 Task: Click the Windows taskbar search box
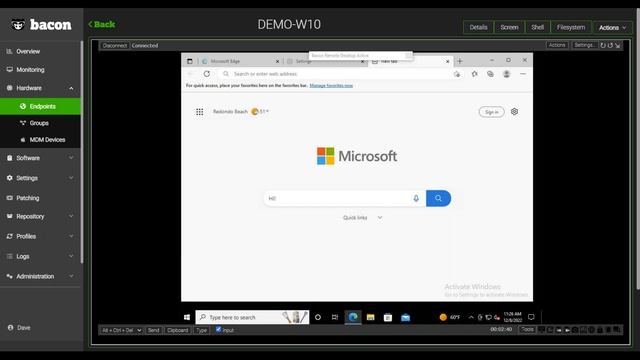coord(252,317)
